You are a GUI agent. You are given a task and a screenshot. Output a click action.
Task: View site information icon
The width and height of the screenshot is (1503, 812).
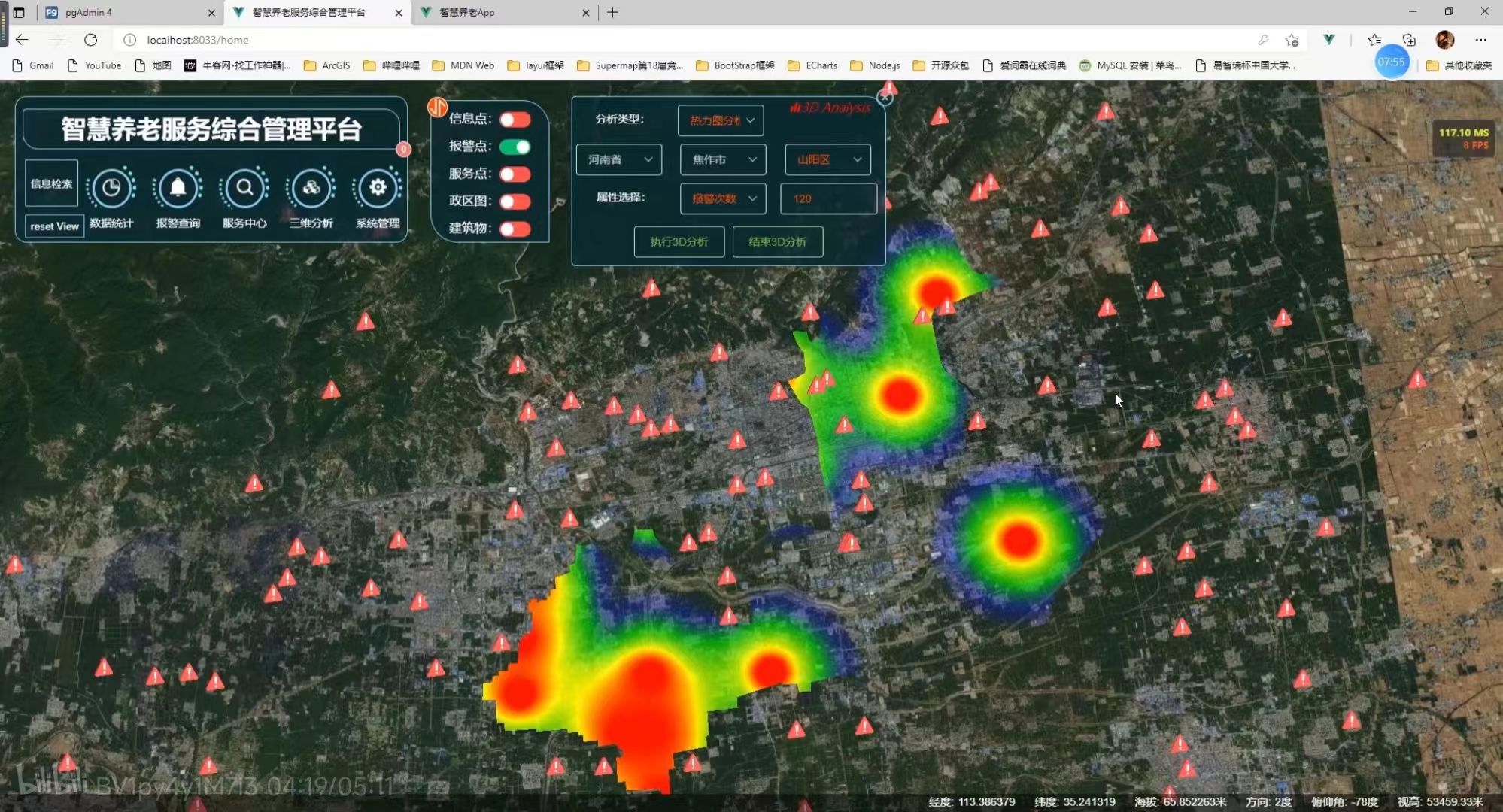pyautogui.click(x=129, y=40)
